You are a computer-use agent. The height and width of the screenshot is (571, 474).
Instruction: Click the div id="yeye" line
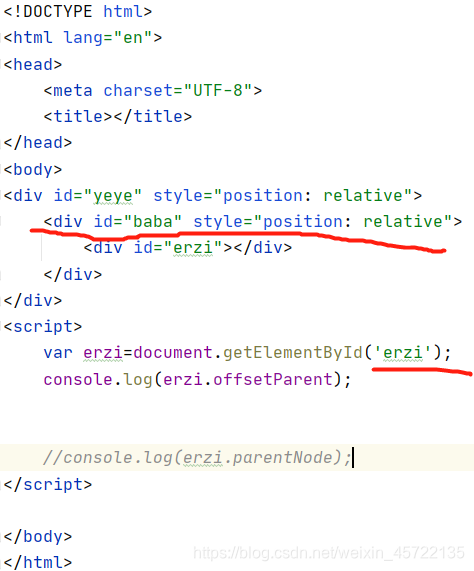213,196
